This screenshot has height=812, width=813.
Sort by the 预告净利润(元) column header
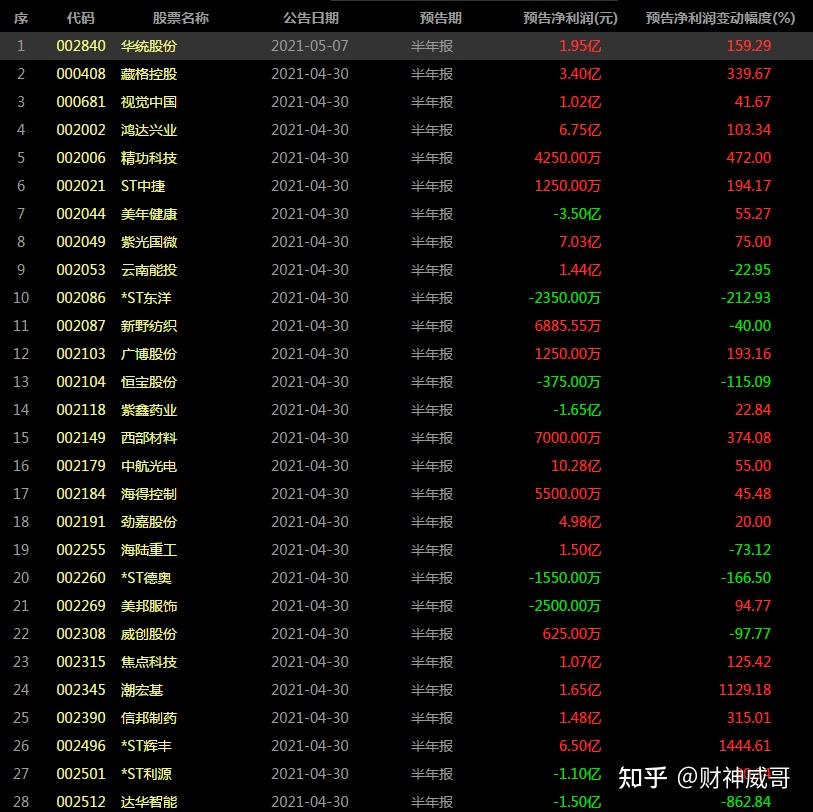(570, 18)
